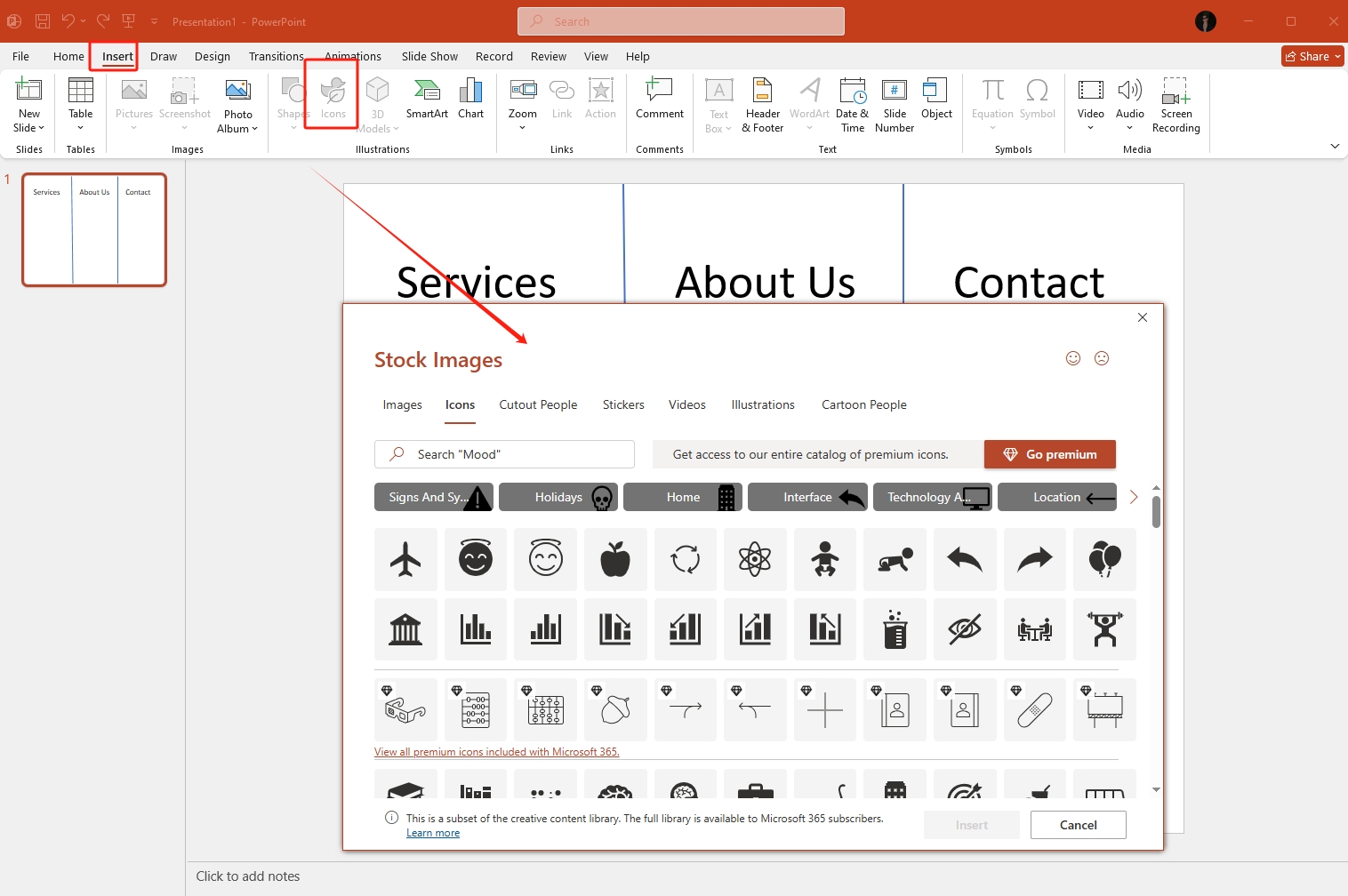Click Cancel in Stock Images dialog
The image size is (1348, 896).
pyautogui.click(x=1079, y=825)
